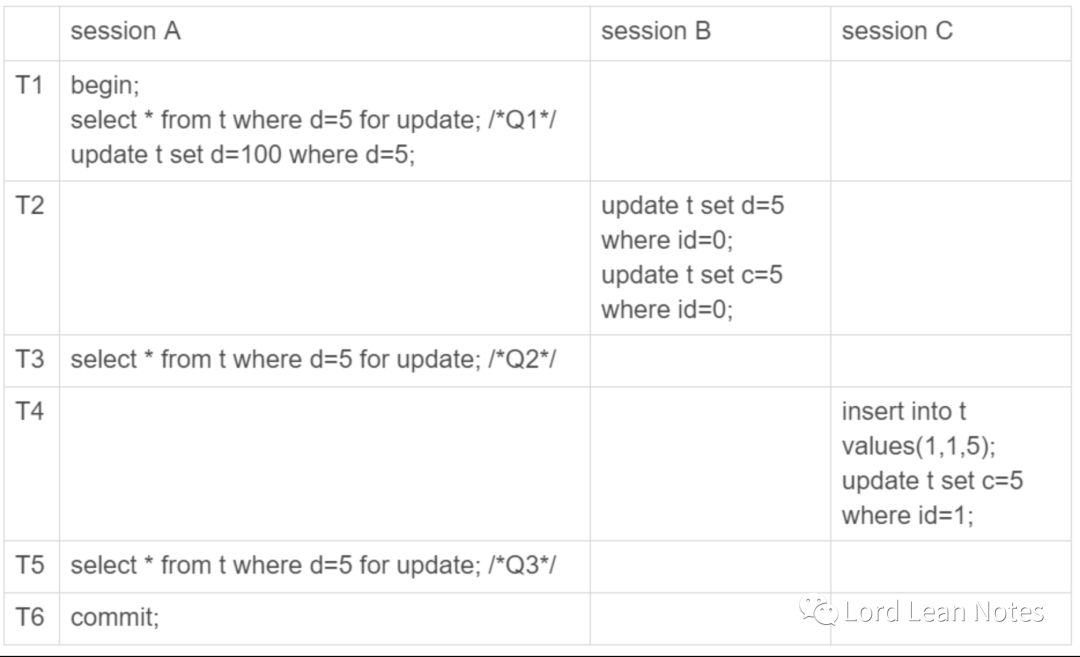Select the "values(1,1,5);" line in session C
Viewport: 1080px width, 657px height.
click(x=918, y=446)
